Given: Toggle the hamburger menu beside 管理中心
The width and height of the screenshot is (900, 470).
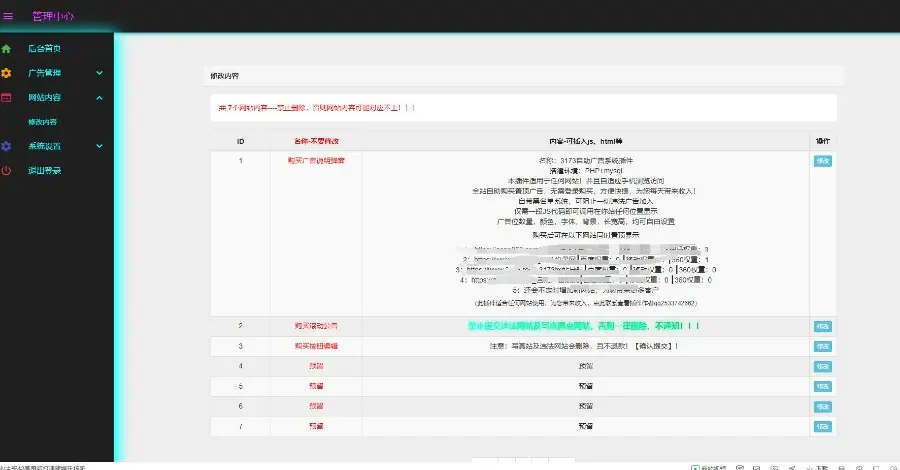Looking at the screenshot, I should coord(9,16).
